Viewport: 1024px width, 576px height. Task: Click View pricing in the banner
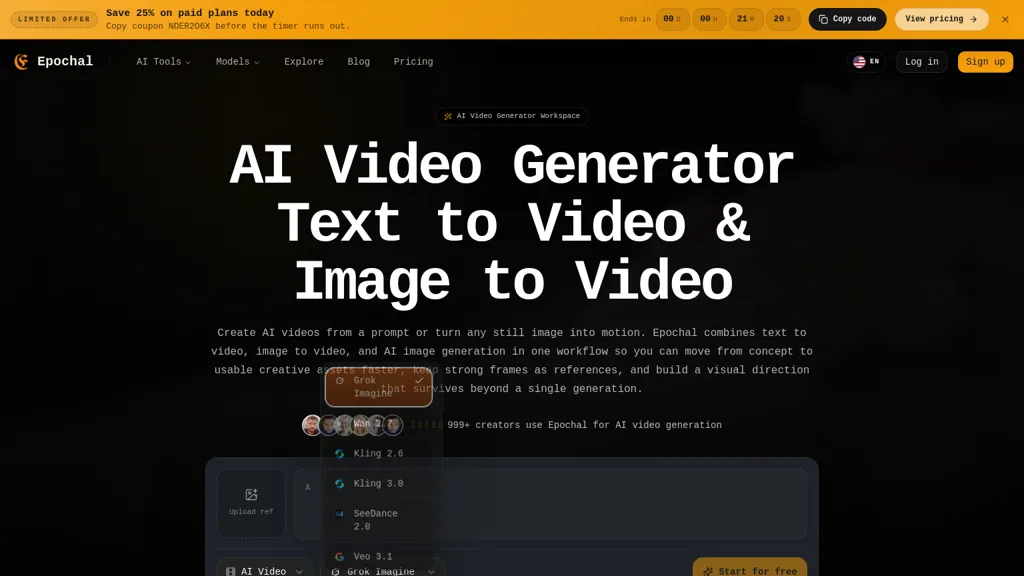click(941, 19)
